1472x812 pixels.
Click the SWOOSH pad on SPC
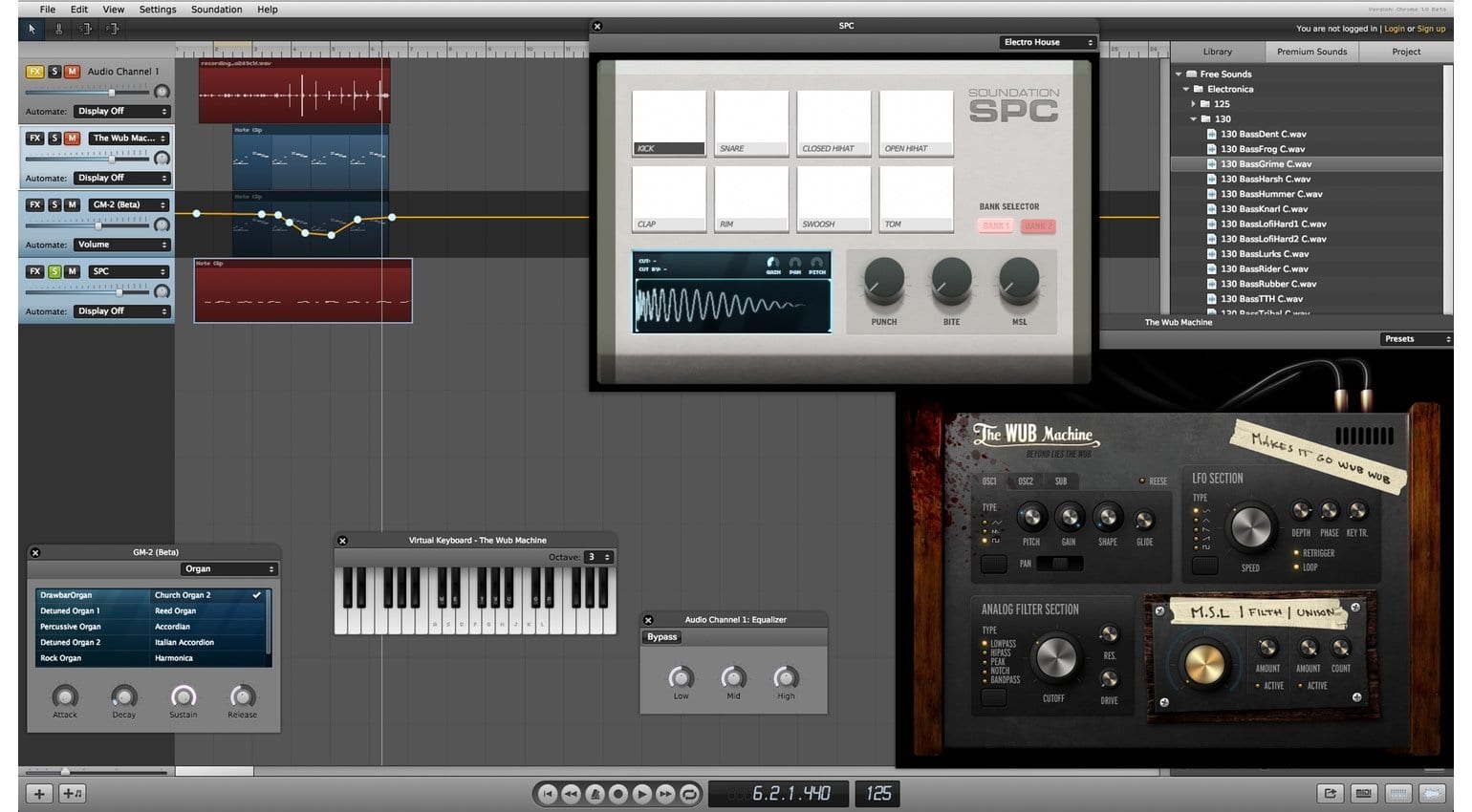coord(834,199)
